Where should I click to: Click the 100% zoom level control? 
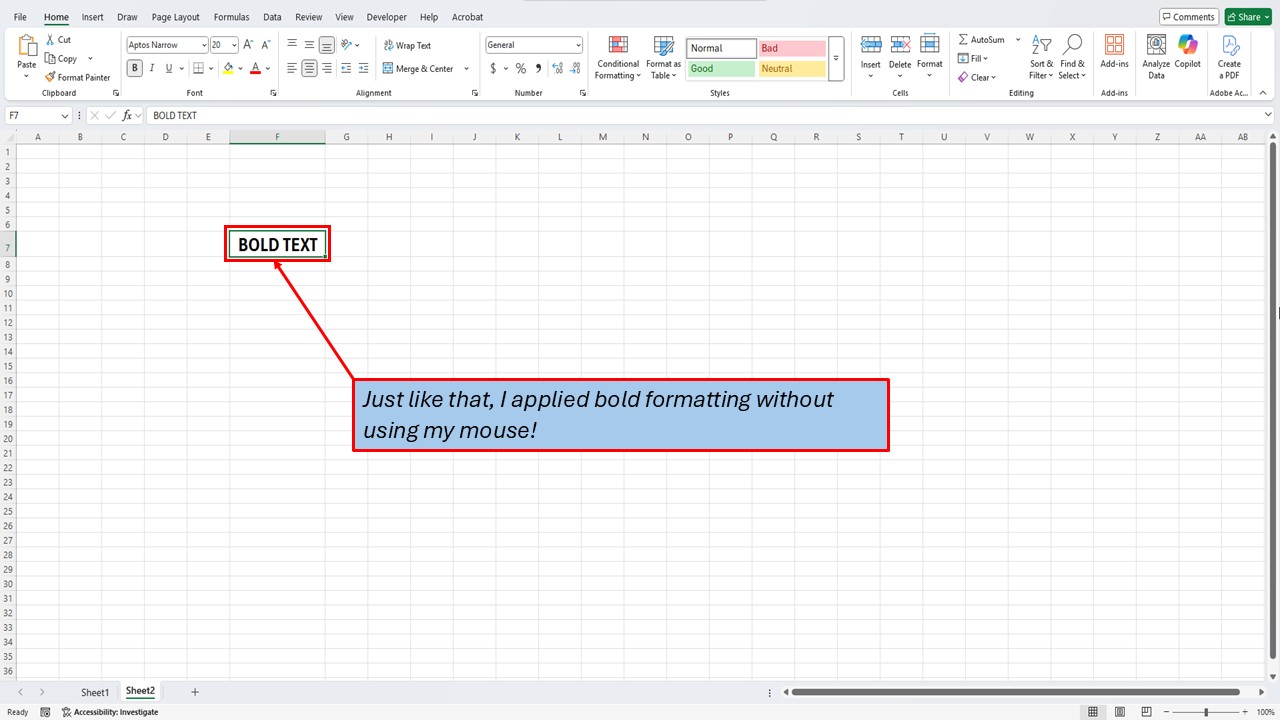(x=1264, y=711)
